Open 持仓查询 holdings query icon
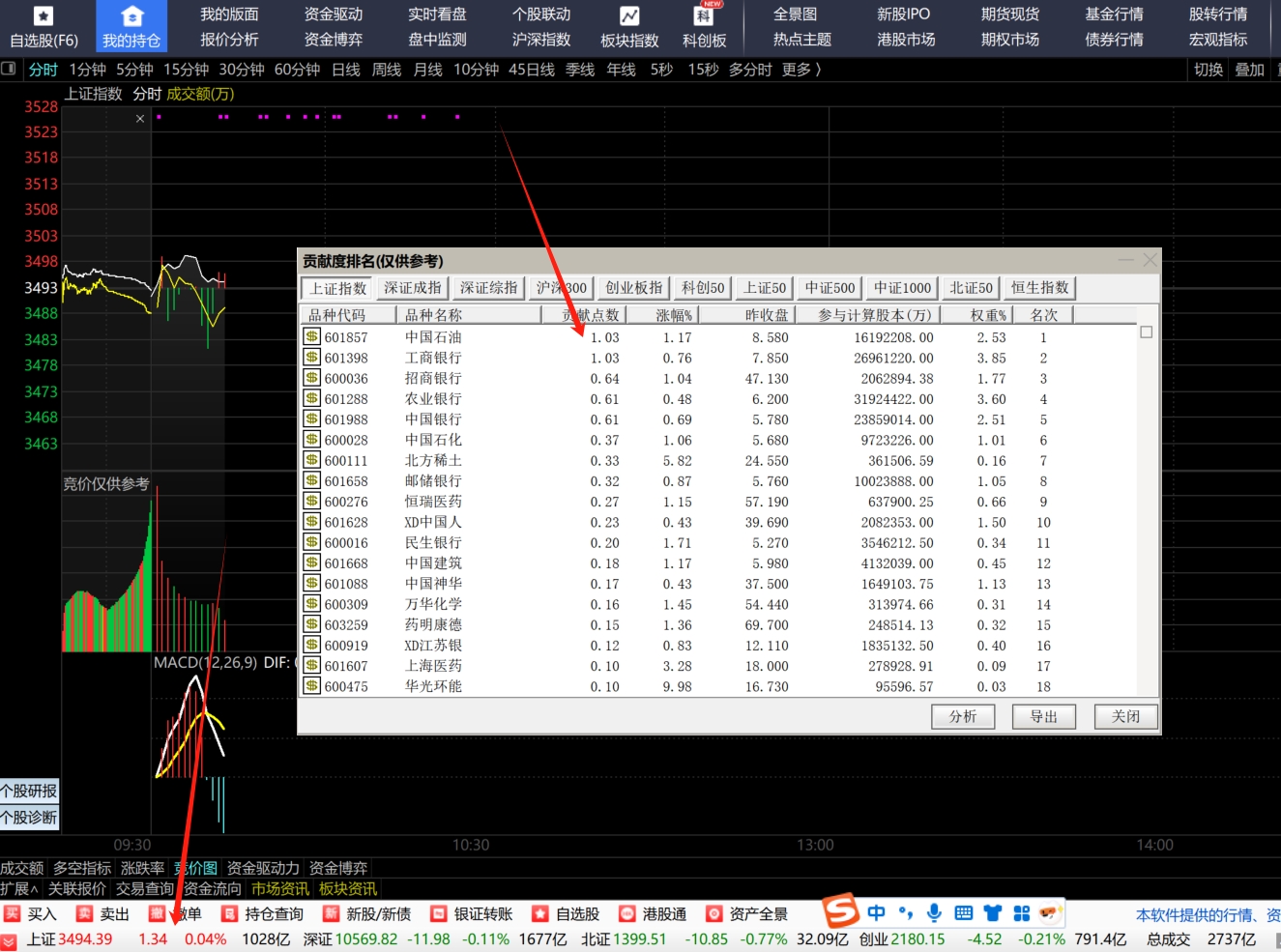 click(x=229, y=913)
